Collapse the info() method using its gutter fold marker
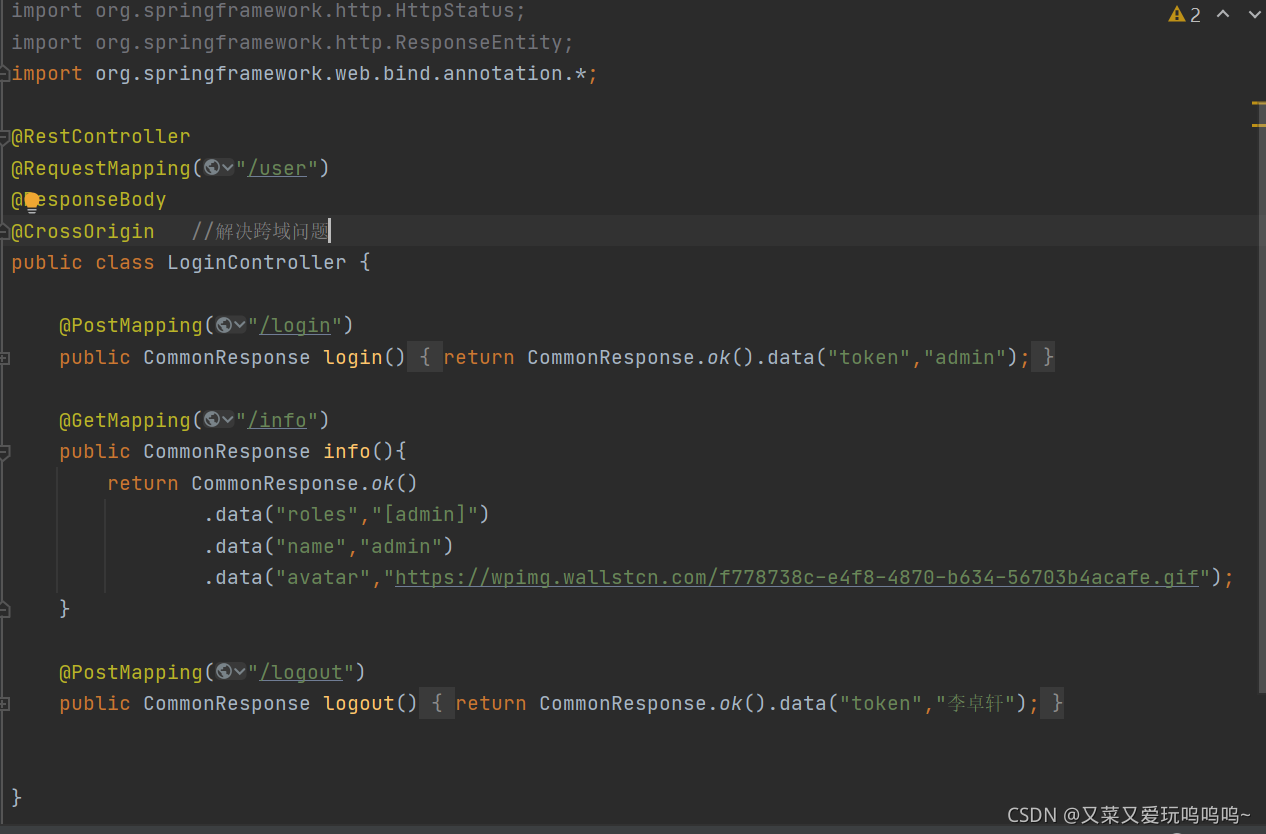Viewport: 1266px width, 834px height. pyautogui.click(x=5, y=452)
